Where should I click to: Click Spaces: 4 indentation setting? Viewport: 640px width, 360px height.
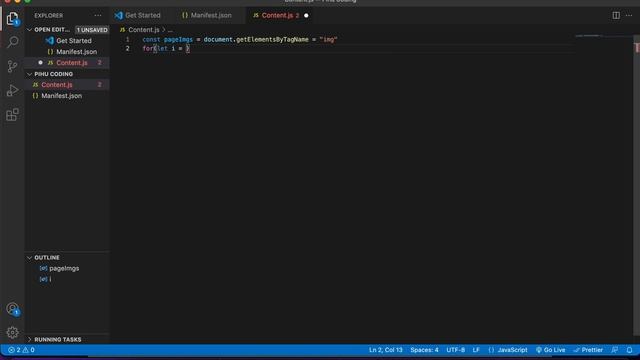point(424,350)
